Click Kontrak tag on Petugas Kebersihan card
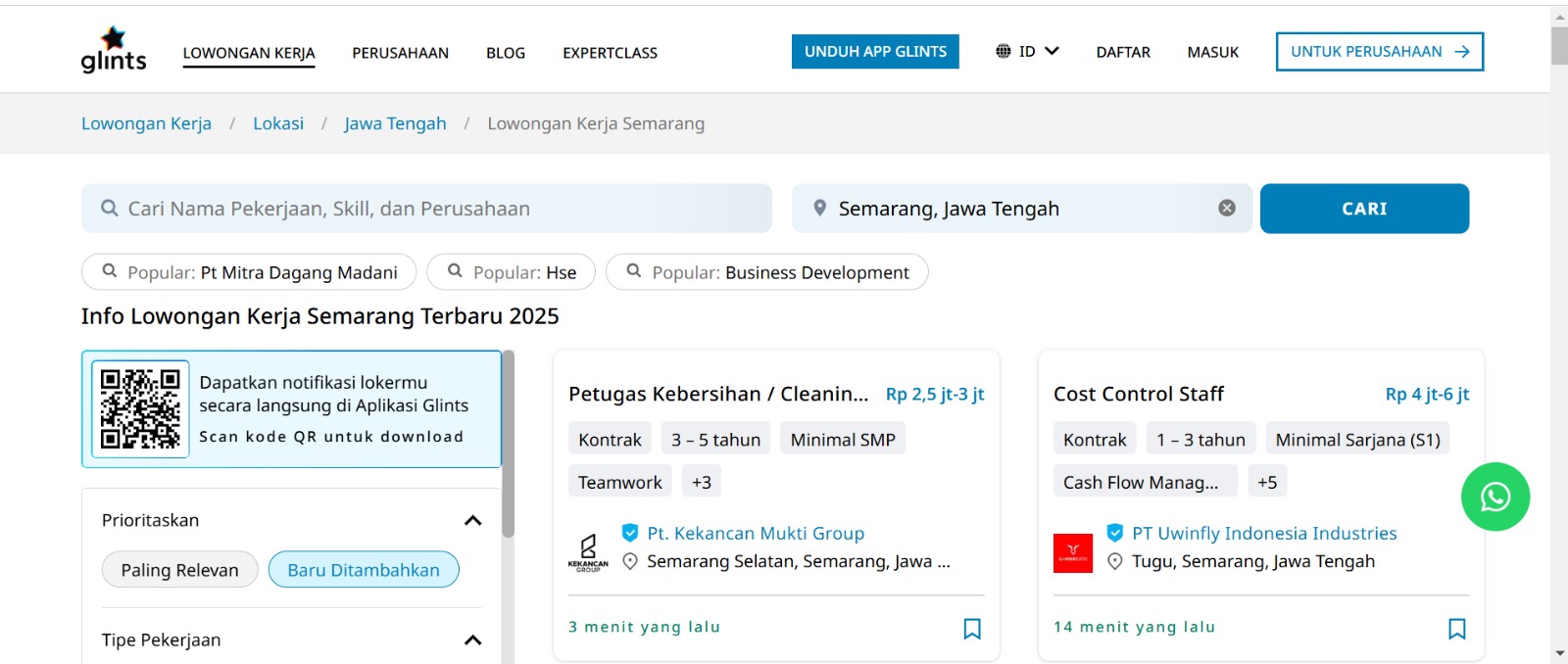 point(610,440)
